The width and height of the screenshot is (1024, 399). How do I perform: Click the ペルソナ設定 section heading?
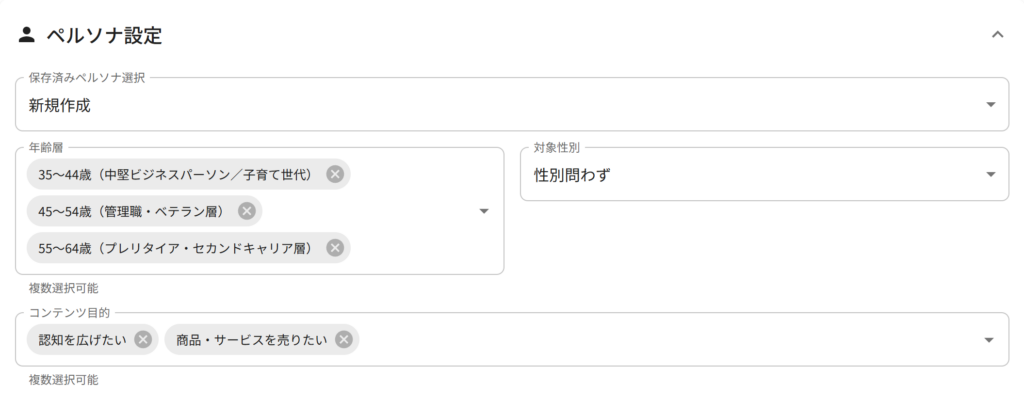[x=104, y=35]
